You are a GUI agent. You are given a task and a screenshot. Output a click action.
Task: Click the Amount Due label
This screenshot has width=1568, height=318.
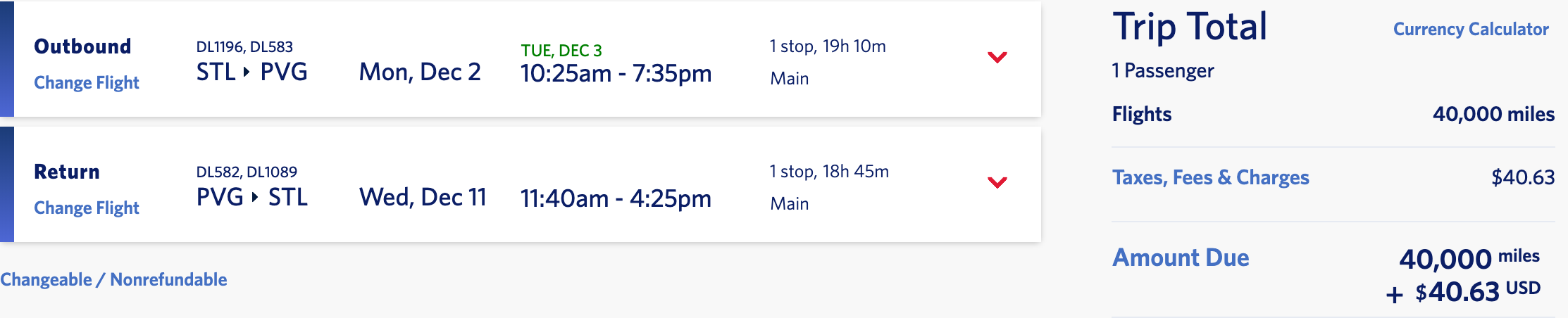click(1181, 257)
